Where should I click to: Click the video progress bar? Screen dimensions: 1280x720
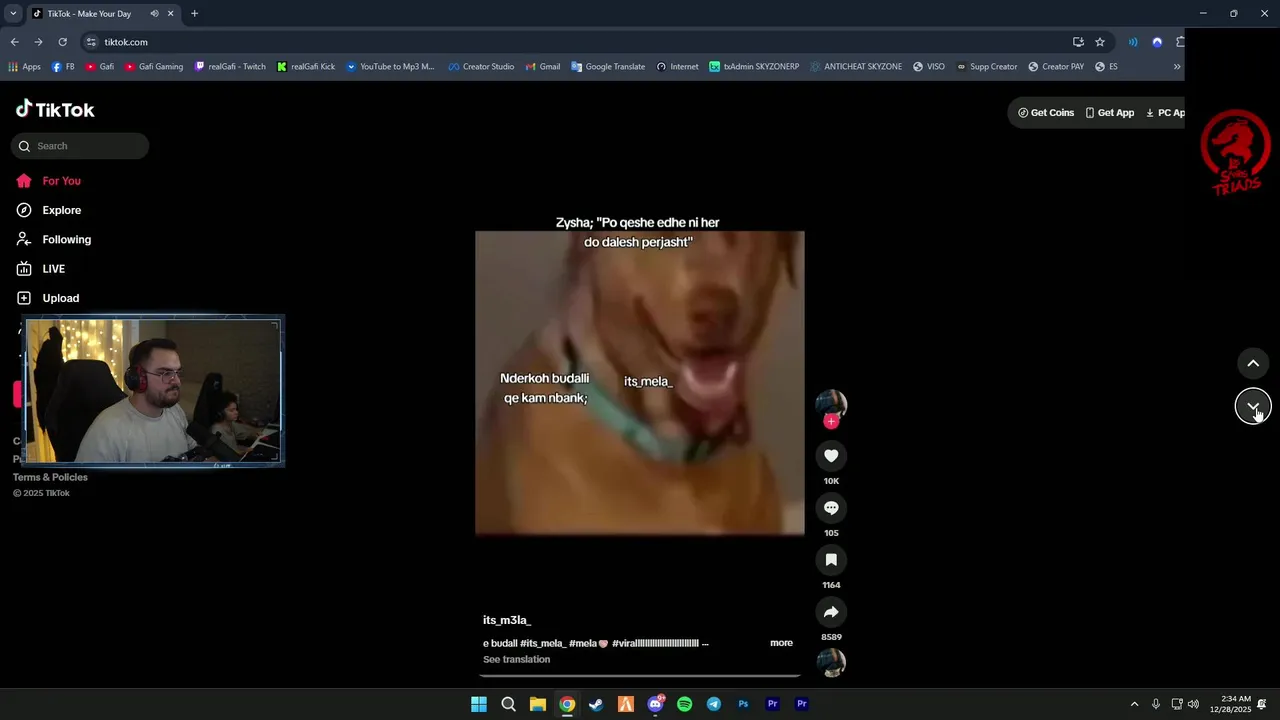click(x=640, y=676)
